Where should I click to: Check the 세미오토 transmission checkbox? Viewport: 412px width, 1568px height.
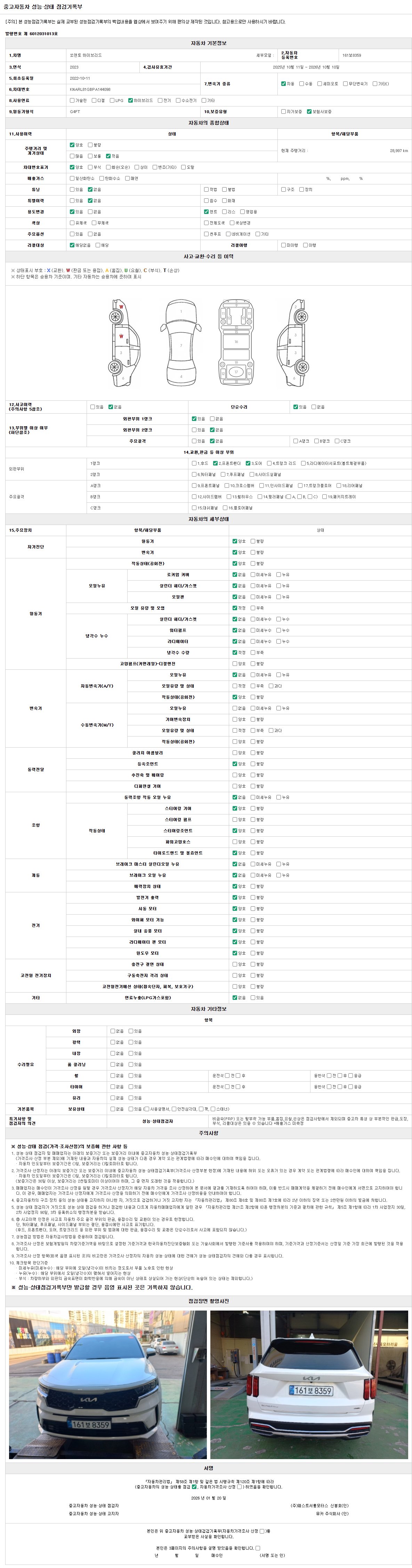coord(320,83)
